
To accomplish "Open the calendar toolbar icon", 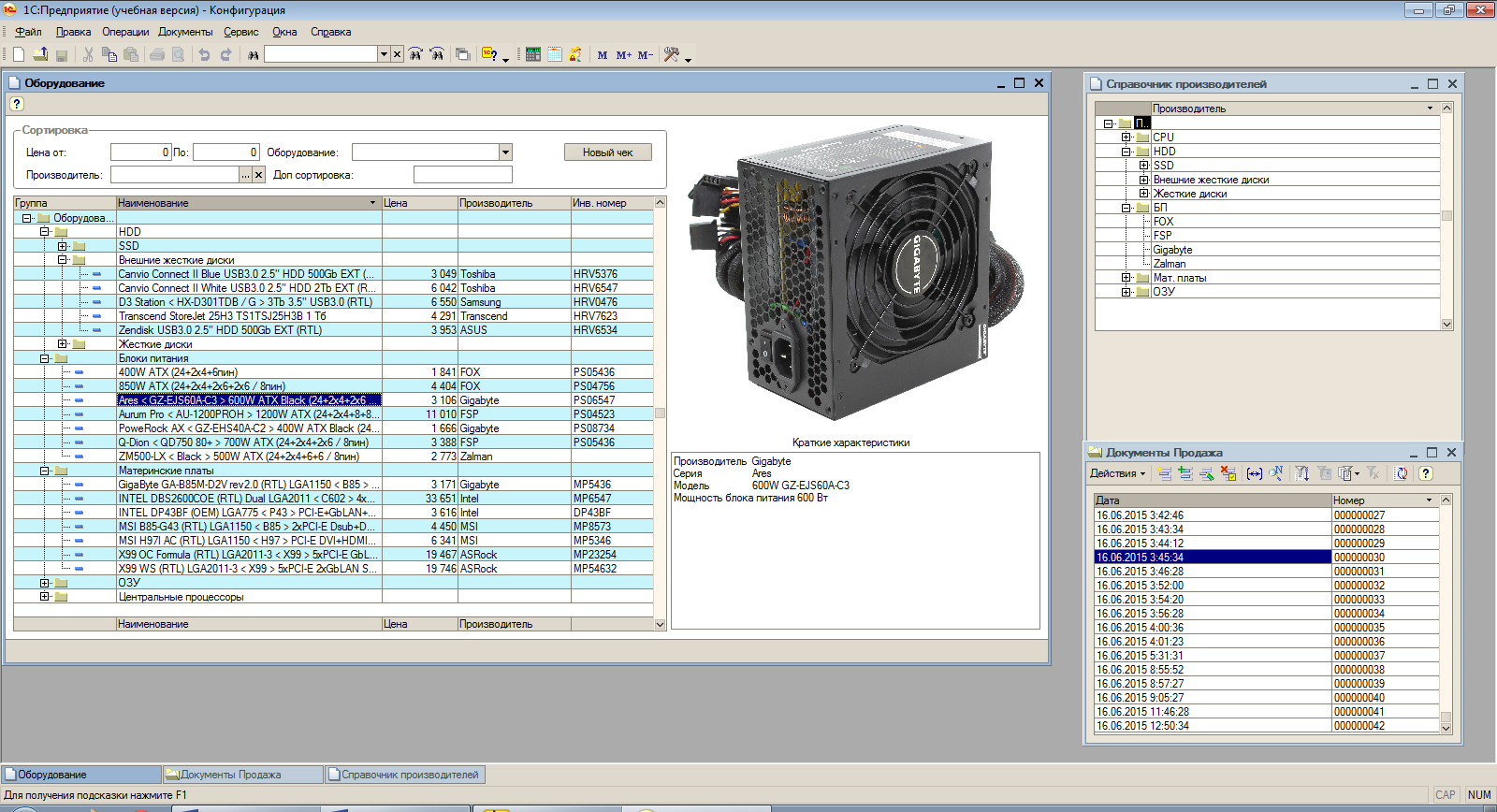I will coord(555,54).
